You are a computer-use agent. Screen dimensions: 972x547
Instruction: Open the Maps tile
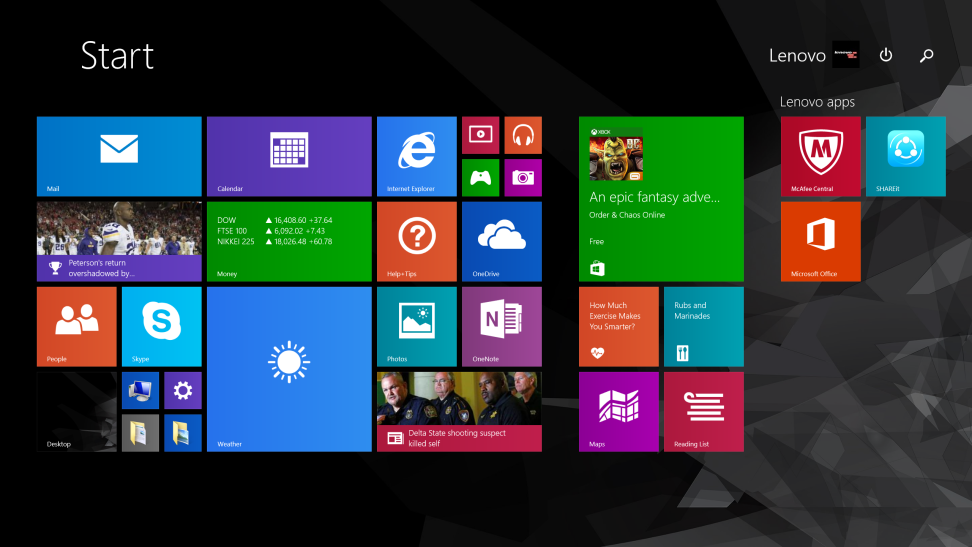coord(619,412)
